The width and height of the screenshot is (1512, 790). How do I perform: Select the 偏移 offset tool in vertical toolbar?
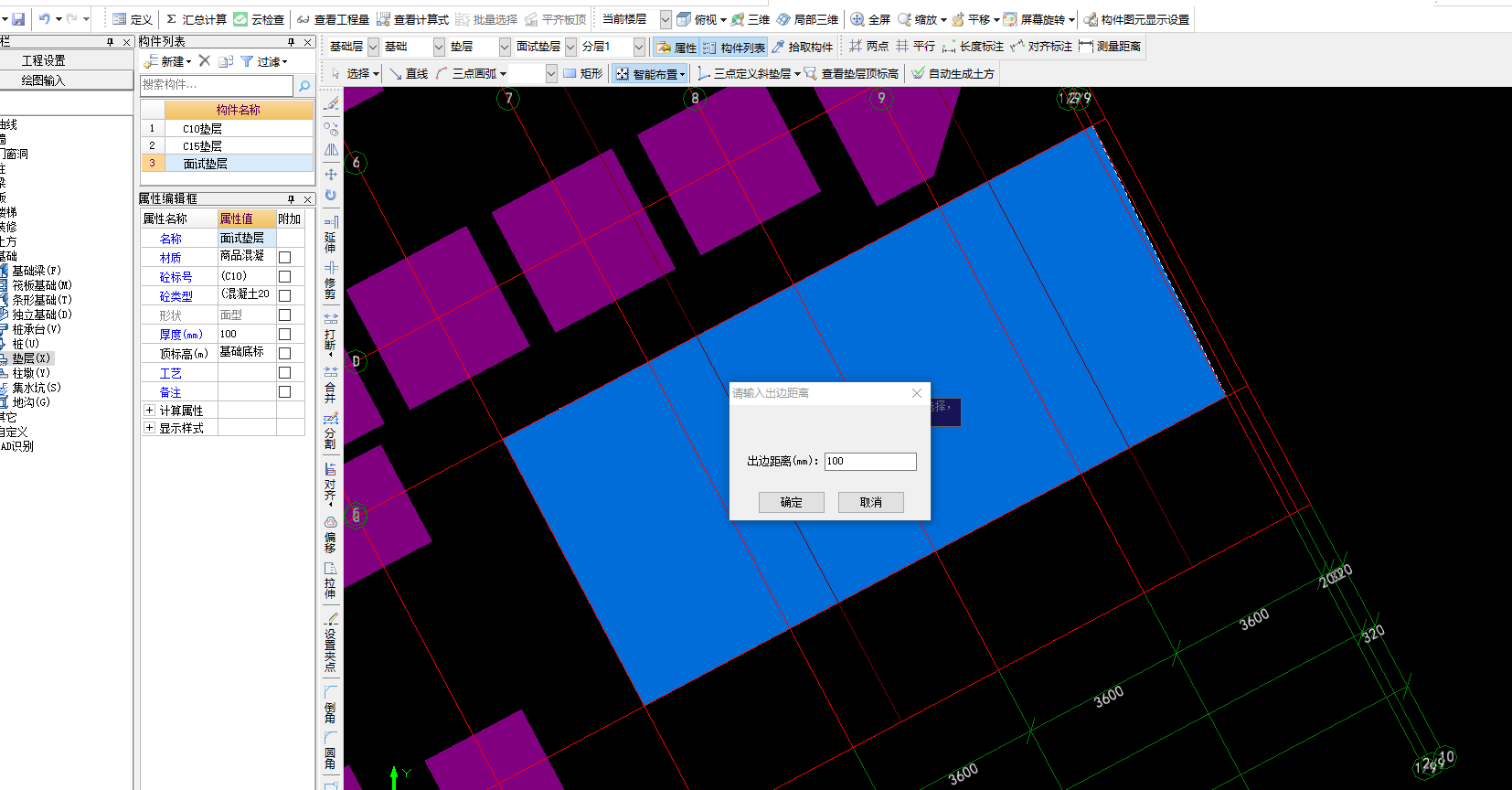tap(331, 535)
